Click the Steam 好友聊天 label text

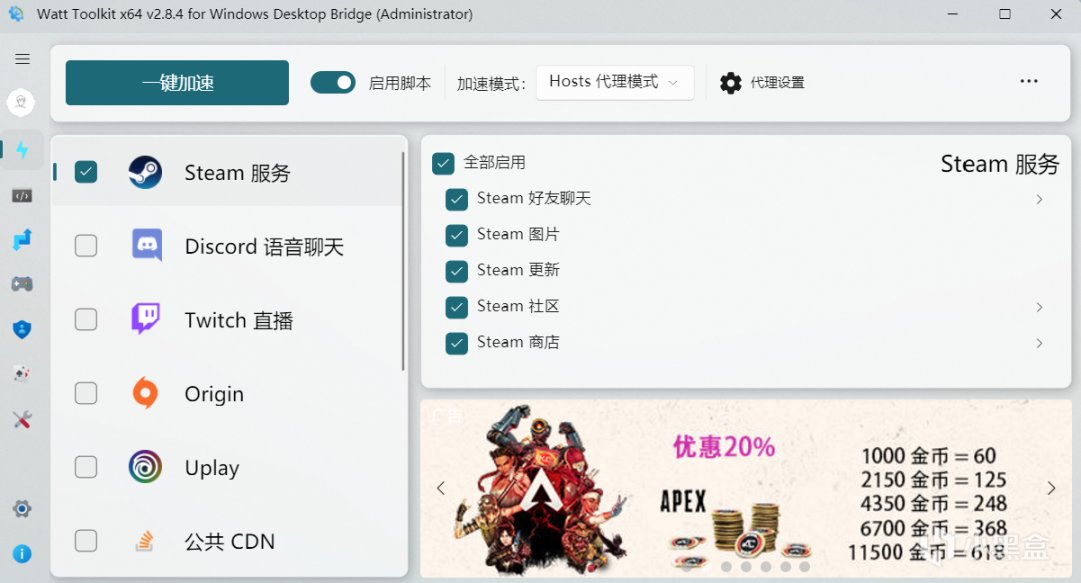[534, 198]
